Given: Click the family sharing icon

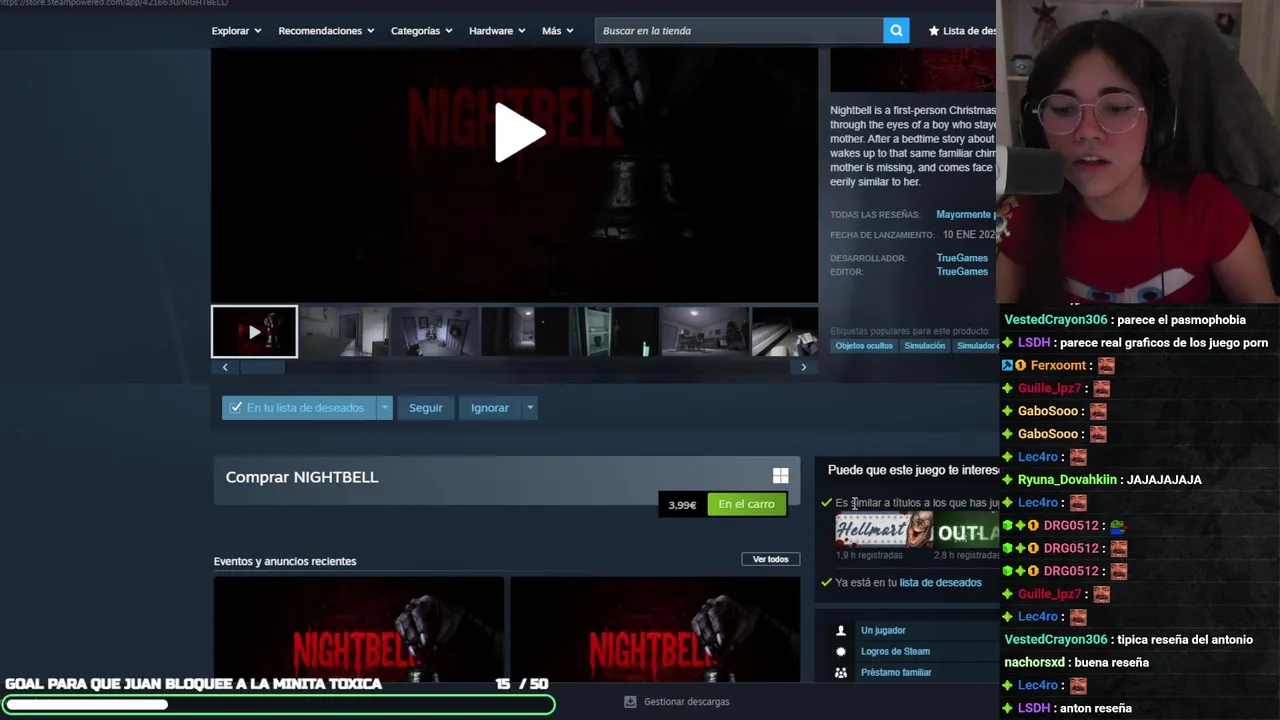Looking at the screenshot, I should [841, 672].
